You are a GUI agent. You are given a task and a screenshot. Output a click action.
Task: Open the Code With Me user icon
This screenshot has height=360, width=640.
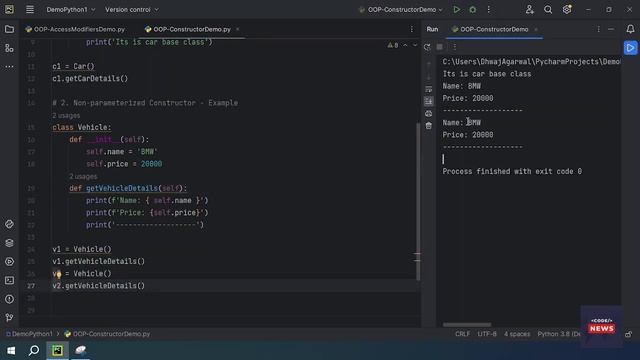pyautogui.click(x=529, y=9)
